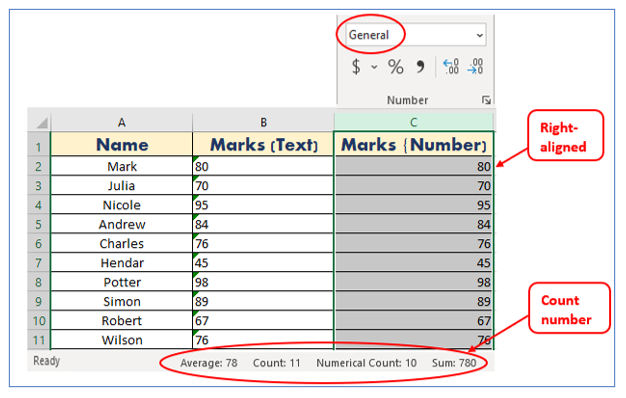
Task: Select the cell containing Hendar
Action: [x=122, y=263]
